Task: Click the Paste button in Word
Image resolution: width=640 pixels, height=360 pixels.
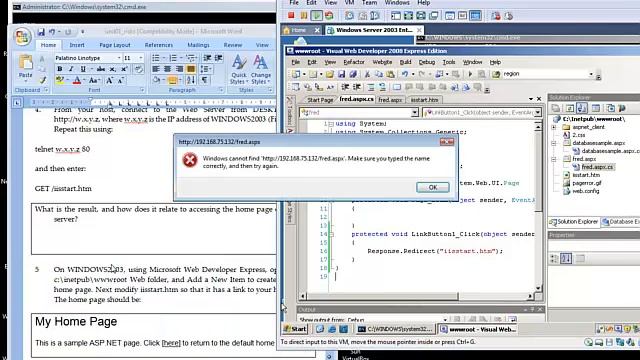Action: click(x=25, y=66)
